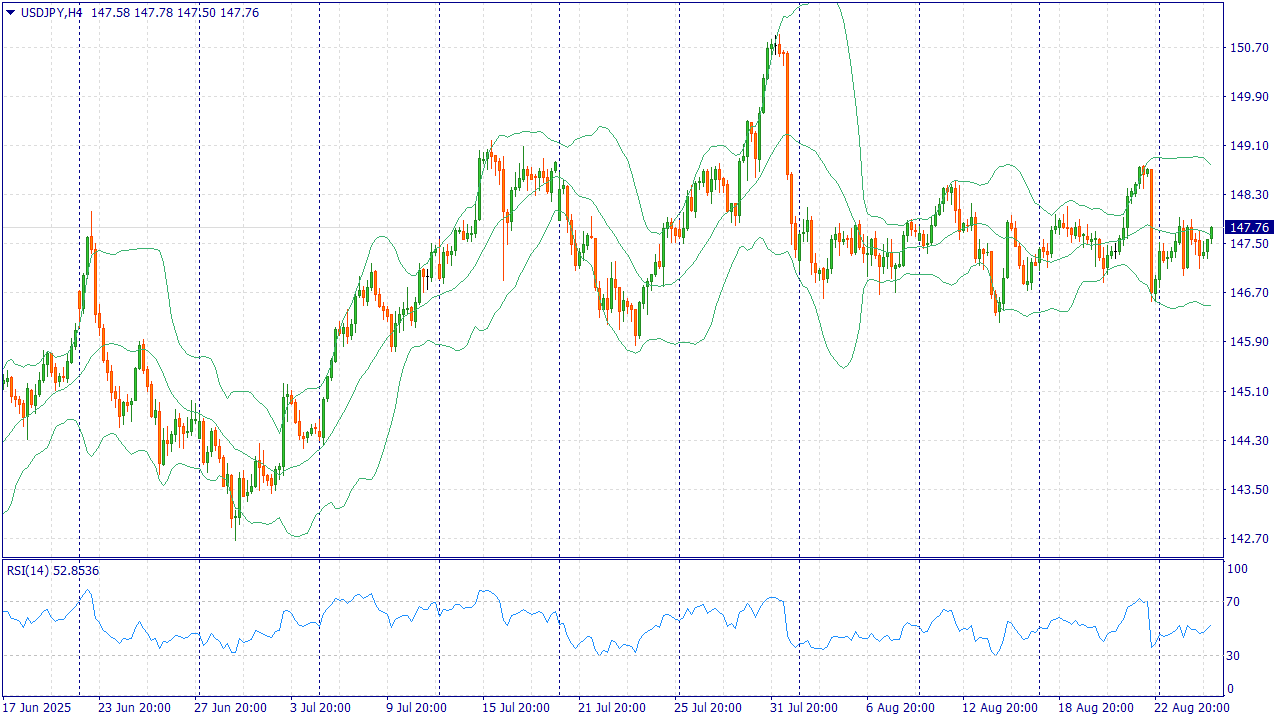The width and height of the screenshot is (1280, 720).
Task: Click the 149.10 price axis label
Action: pyautogui.click(x=1248, y=146)
